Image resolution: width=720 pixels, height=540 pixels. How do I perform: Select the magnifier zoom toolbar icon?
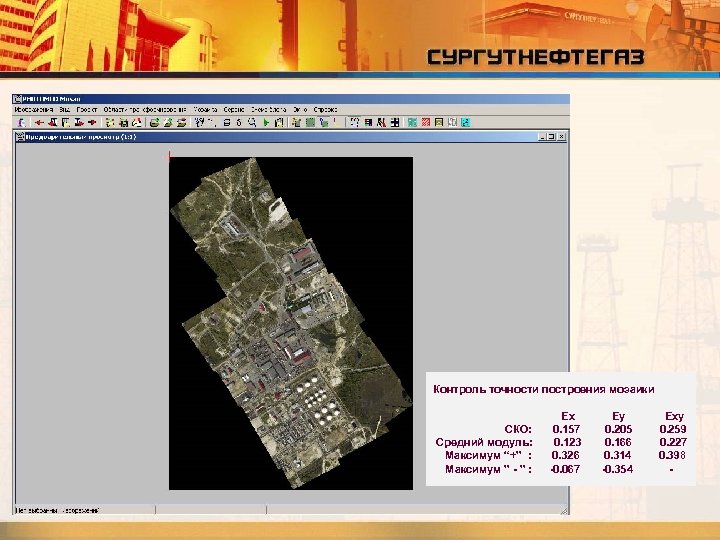[x=252, y=123]
